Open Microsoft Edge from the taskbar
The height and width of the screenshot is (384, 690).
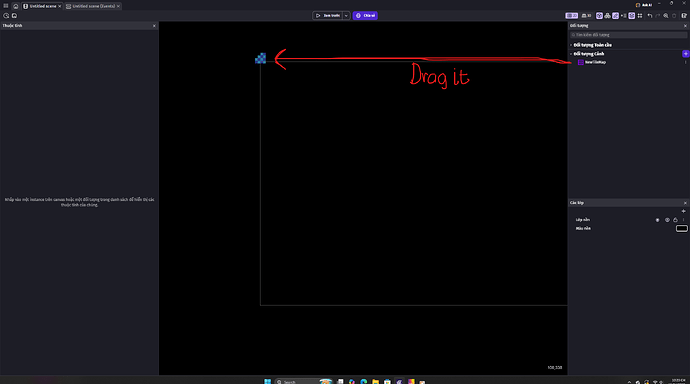363,381
